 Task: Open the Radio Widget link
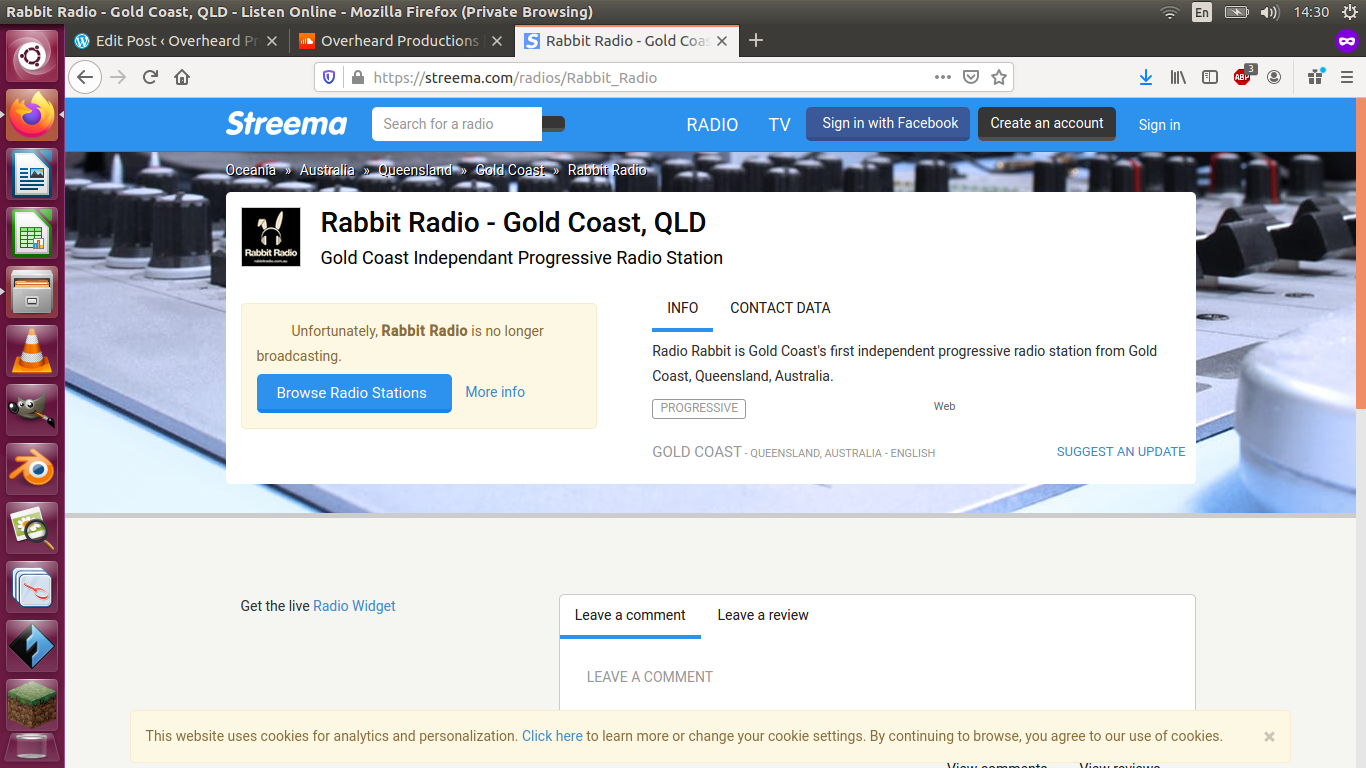coord(354,606)
